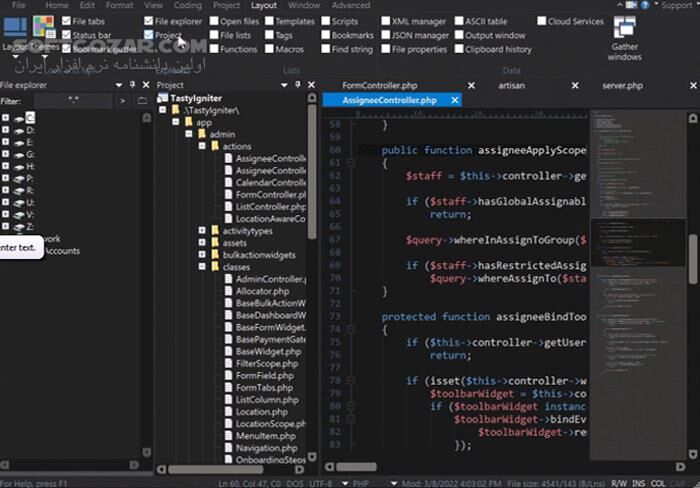Expand the D: drive in File explorer
This screenshot has width=700, height=488.
pyautogui.click(x=5, y=130)
